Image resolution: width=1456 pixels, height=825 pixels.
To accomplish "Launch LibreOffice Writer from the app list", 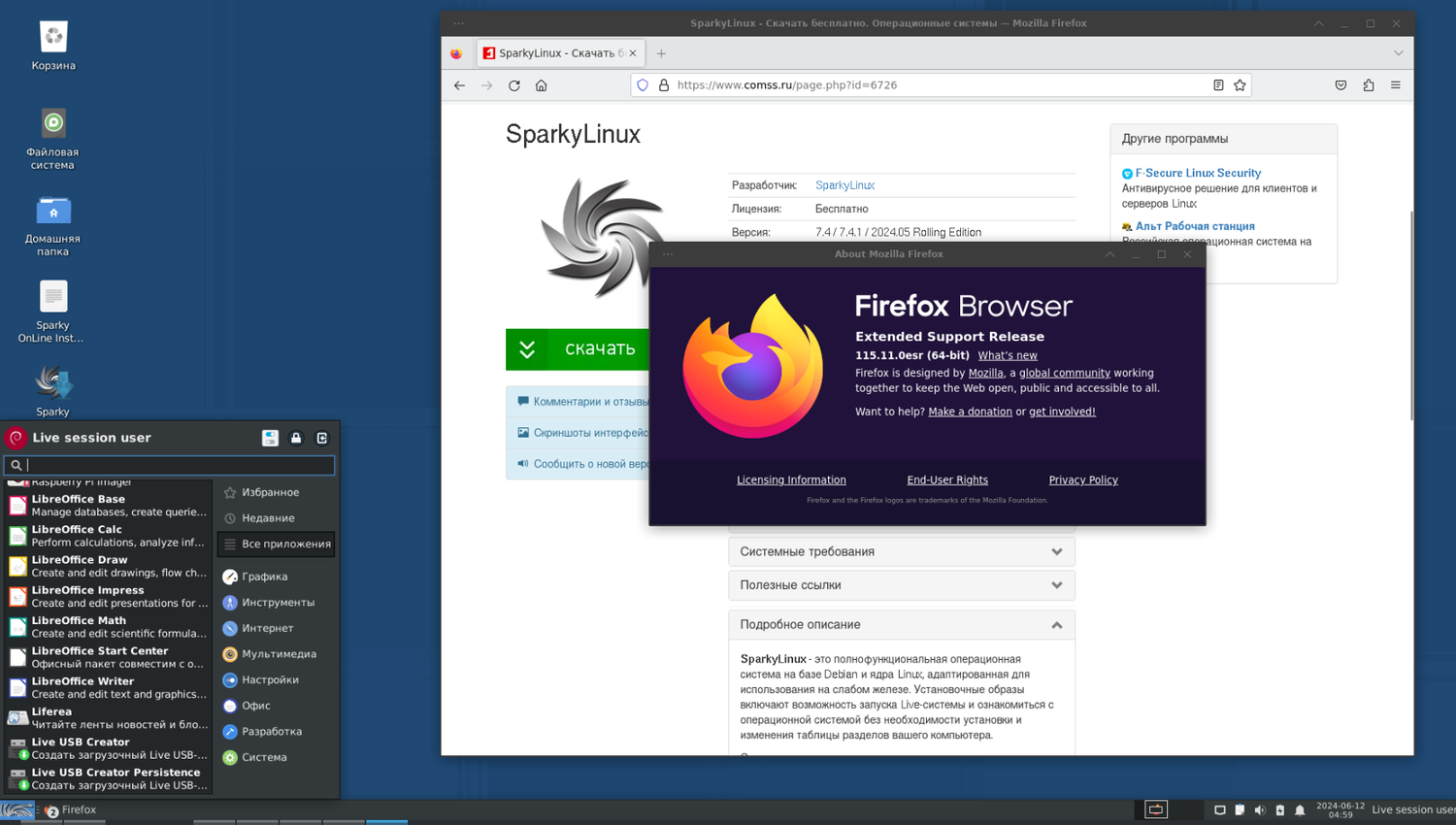I will tap(108, 687).
